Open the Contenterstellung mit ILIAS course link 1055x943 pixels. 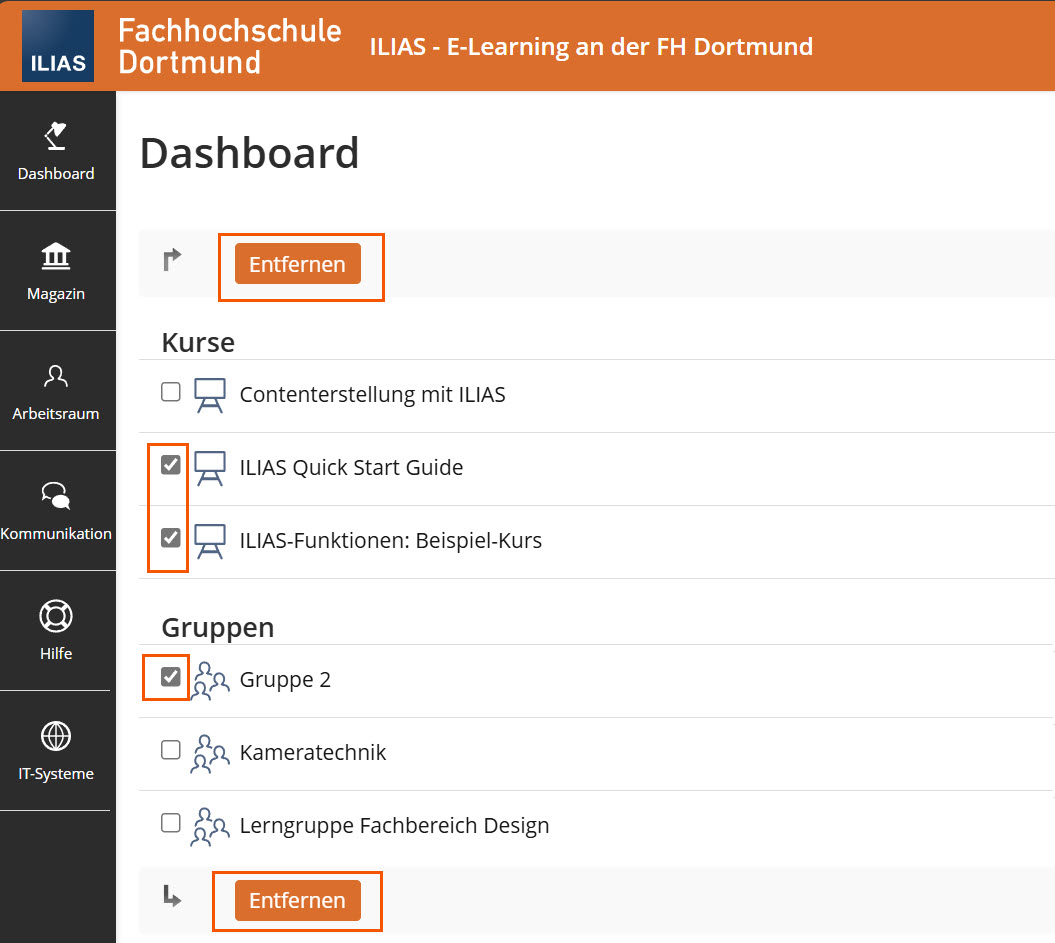pos(372,395)
